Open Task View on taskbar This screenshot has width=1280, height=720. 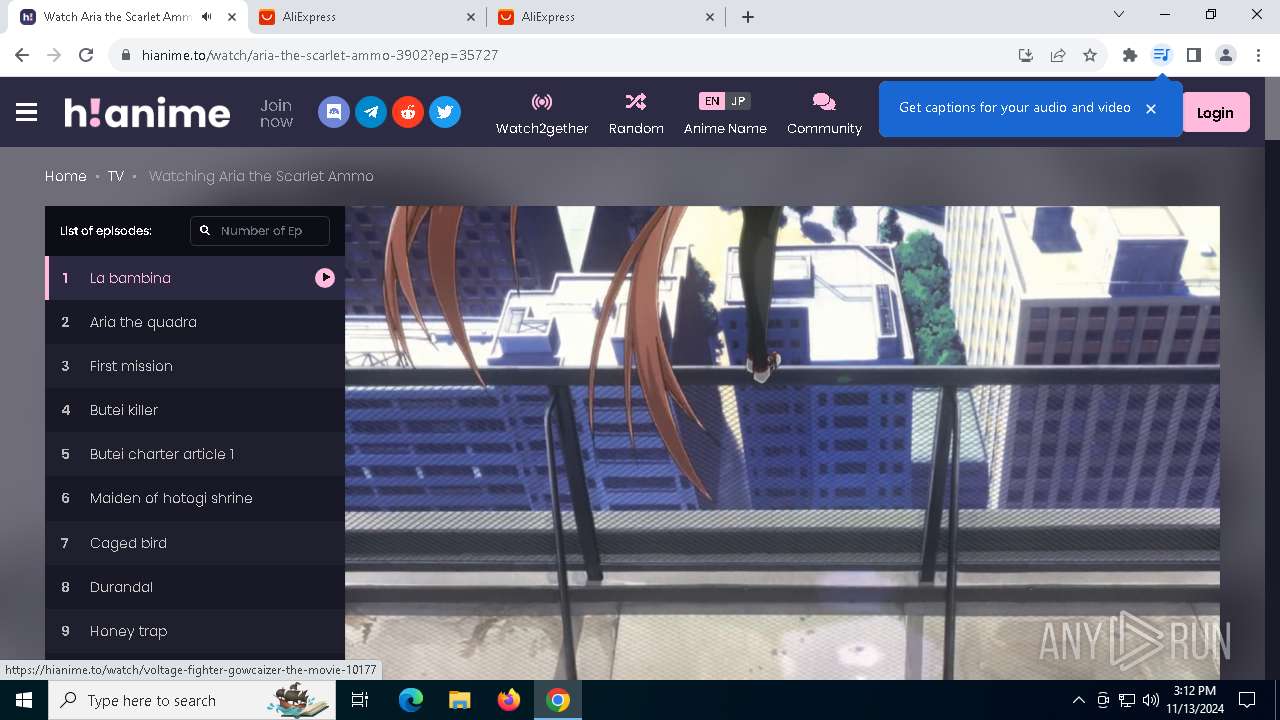(361, 700)
